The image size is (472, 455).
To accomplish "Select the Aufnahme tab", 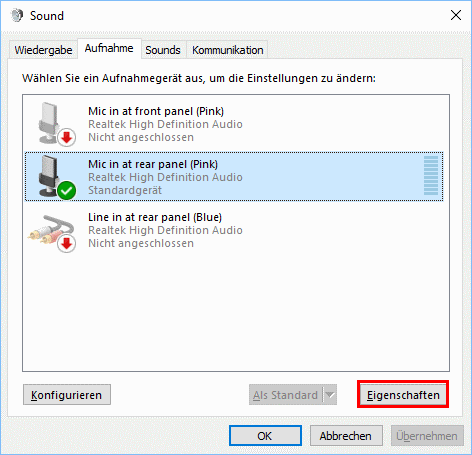I will tap(109, 49).
